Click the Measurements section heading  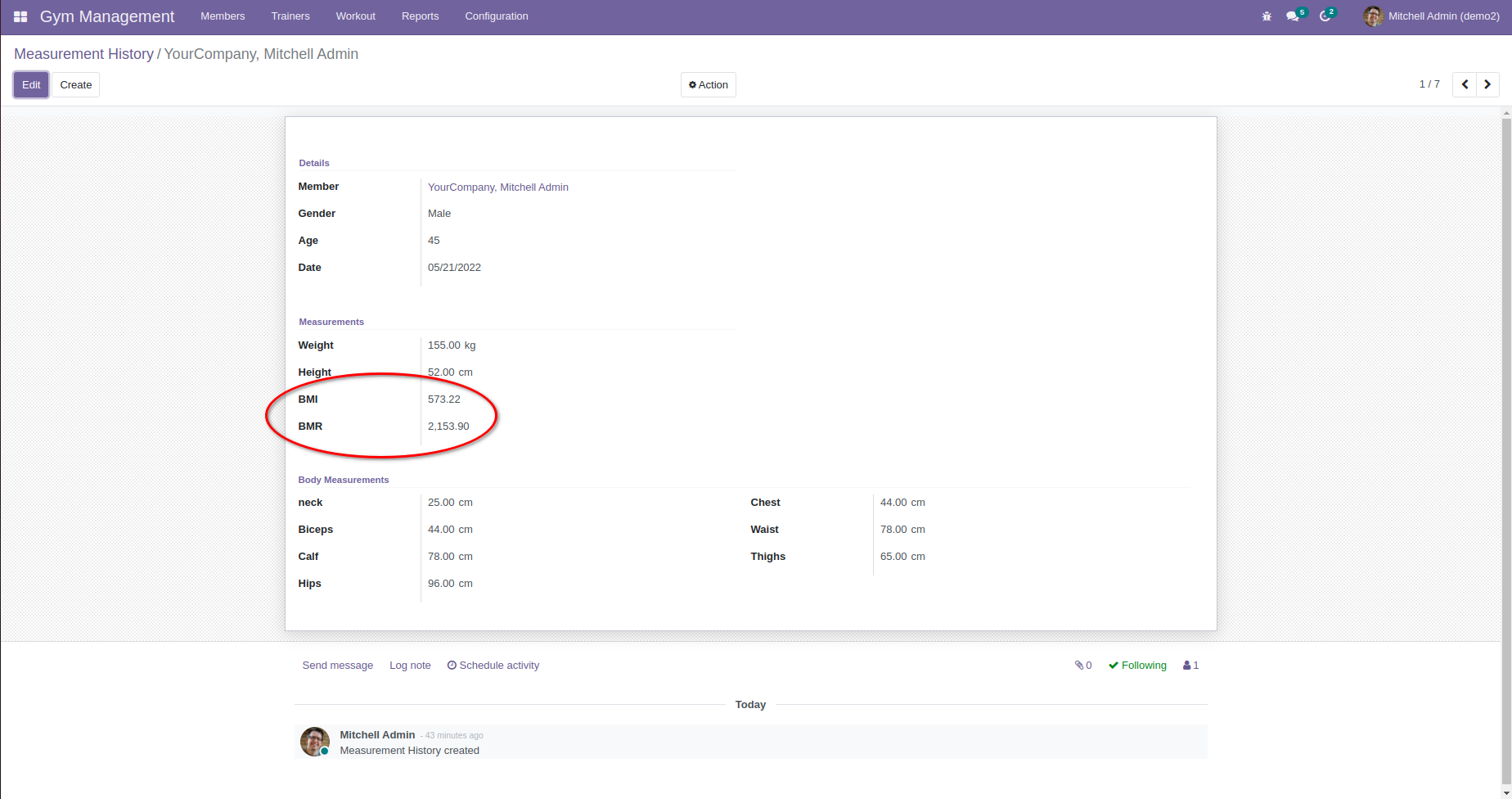point(331,322)
